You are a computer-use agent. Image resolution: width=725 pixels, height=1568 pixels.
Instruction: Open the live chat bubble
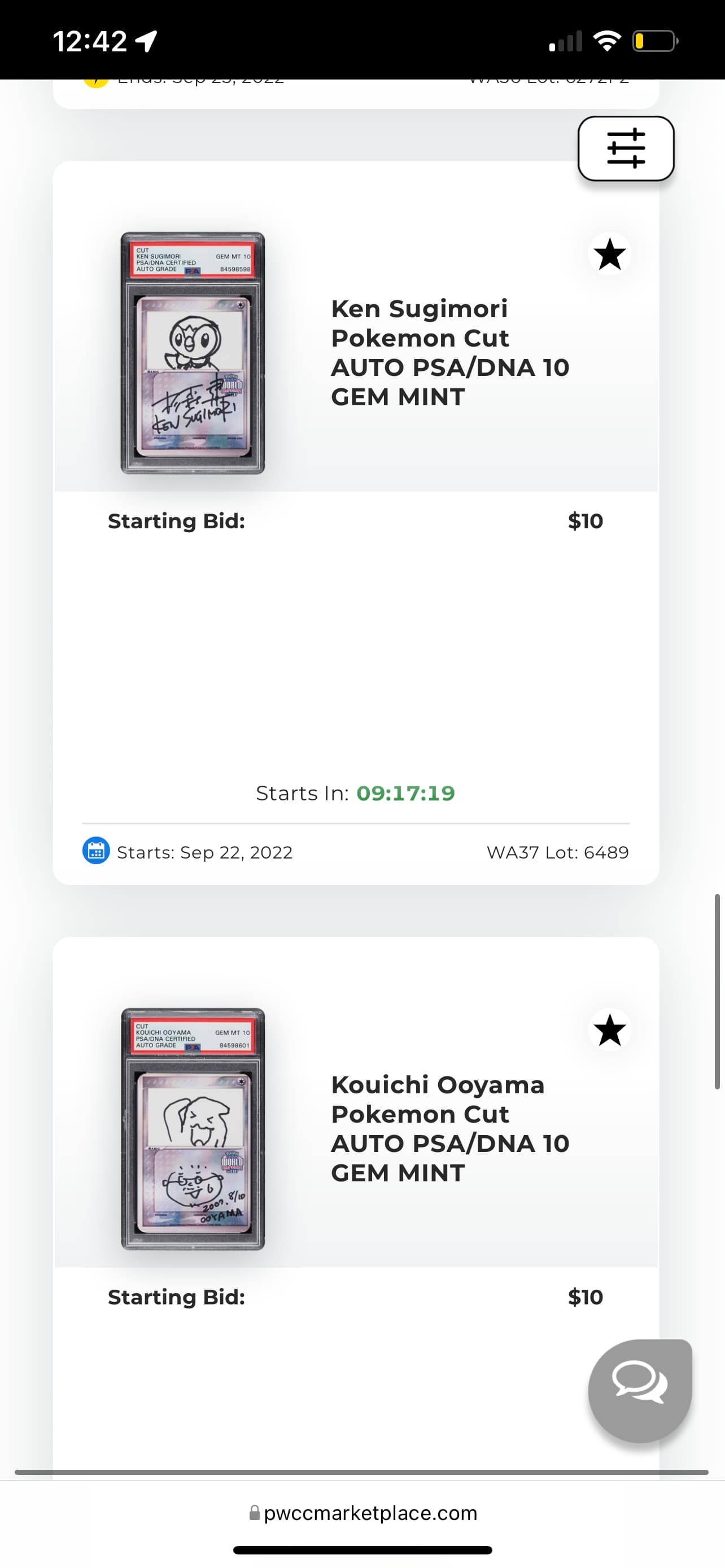click(639, 1390)
